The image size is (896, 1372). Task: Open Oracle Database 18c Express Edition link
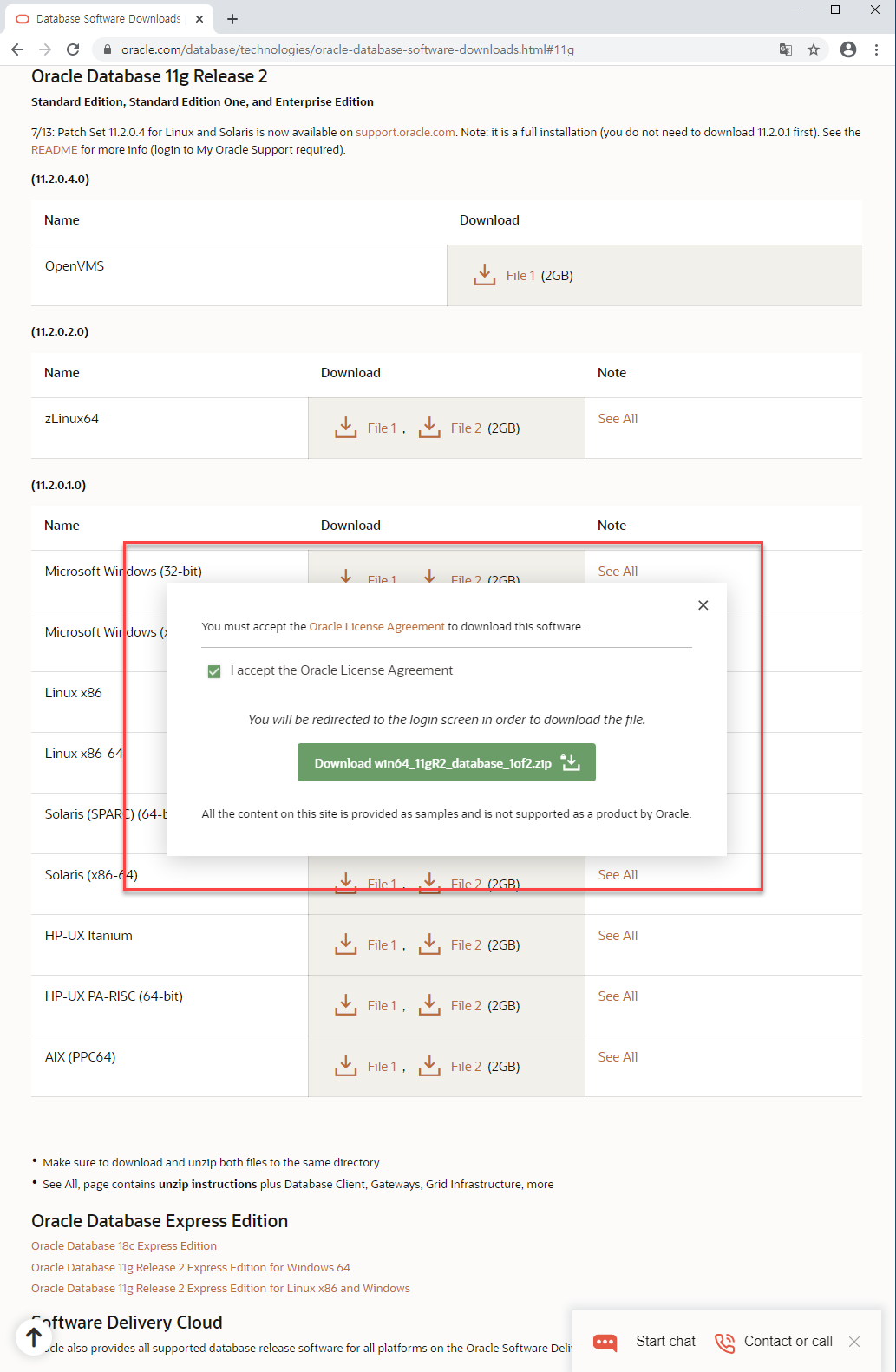tap(124, 1246)
